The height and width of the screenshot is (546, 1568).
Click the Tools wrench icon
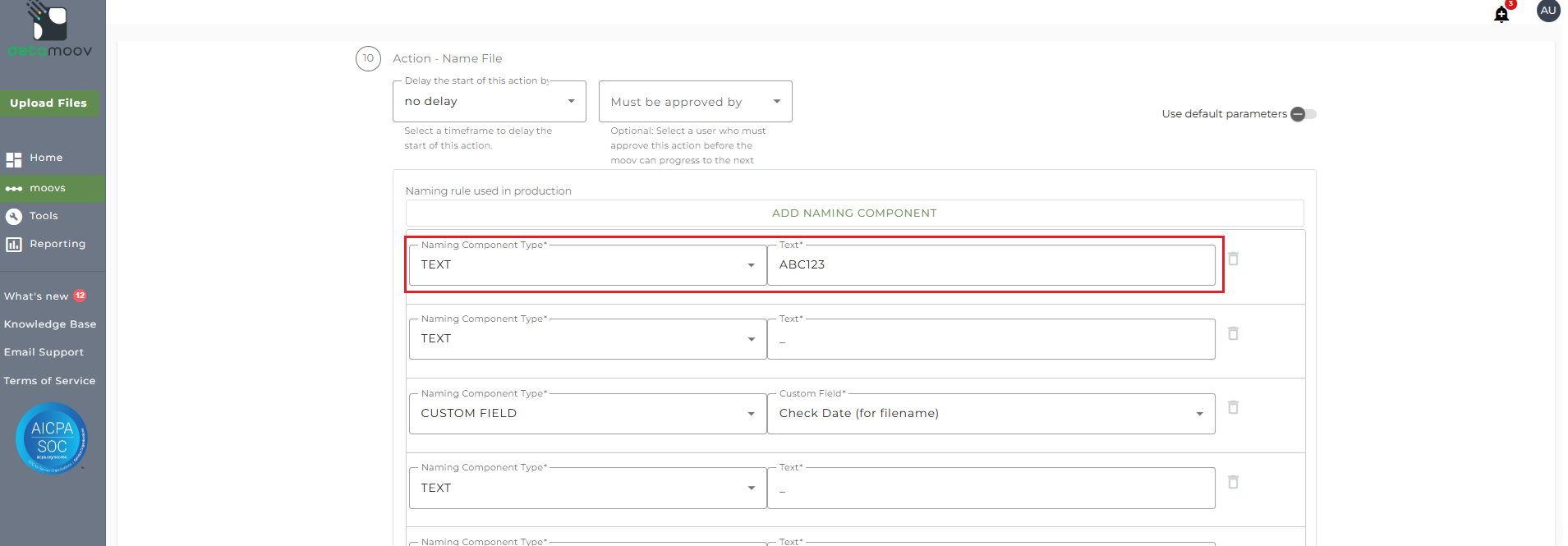point(14,217)
